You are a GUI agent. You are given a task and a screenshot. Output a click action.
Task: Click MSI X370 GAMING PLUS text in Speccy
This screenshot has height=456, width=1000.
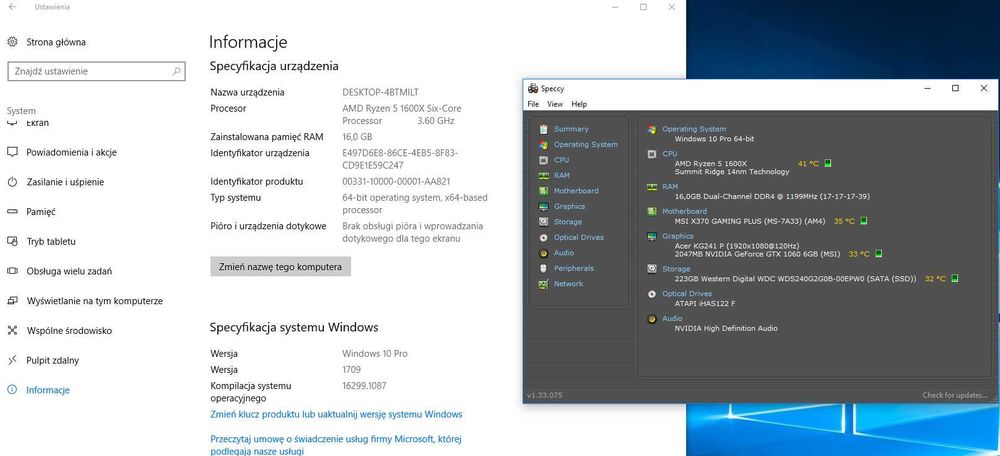click(750, 221)
